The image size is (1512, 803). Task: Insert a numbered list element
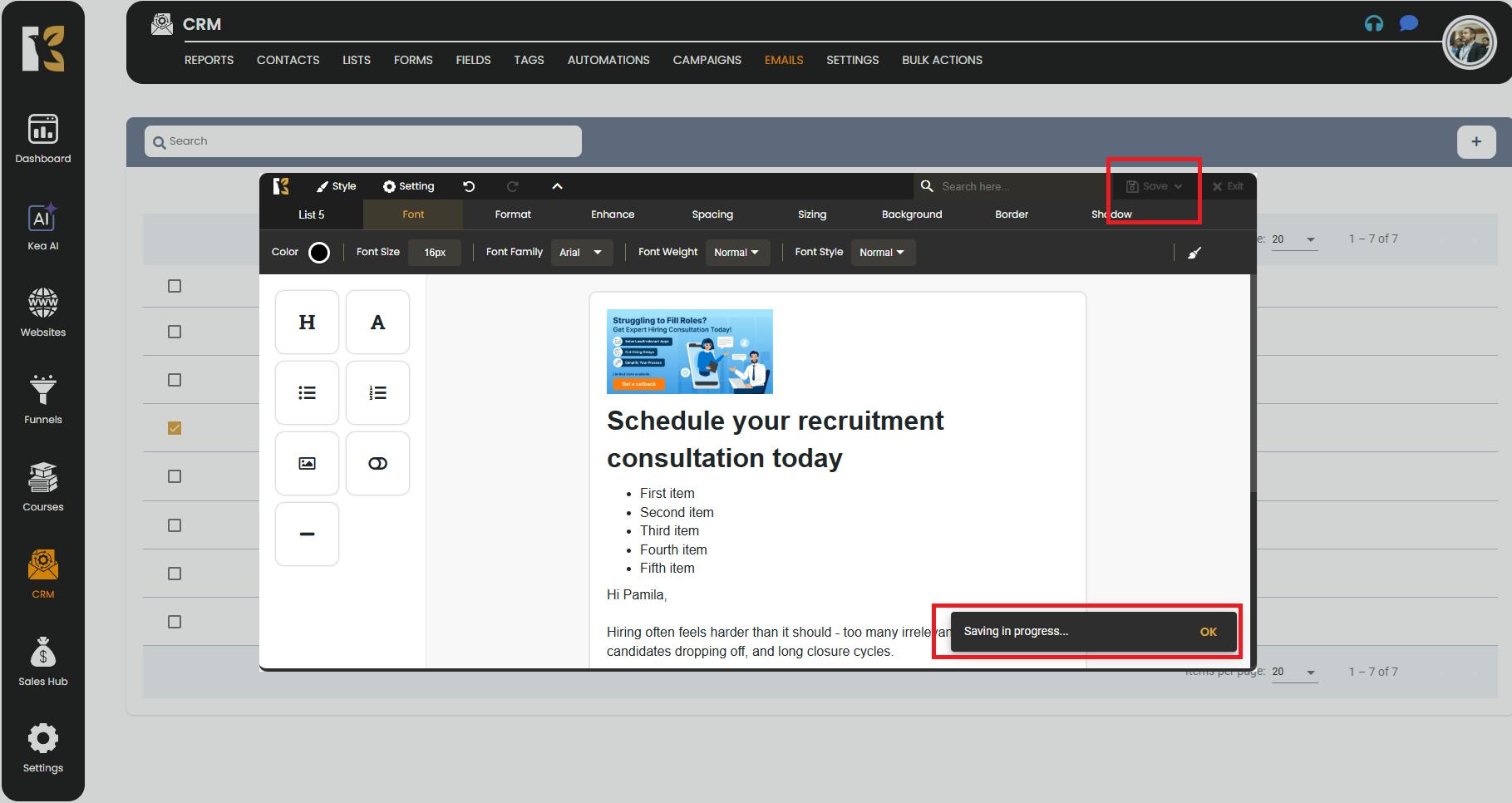click(377, 393)
